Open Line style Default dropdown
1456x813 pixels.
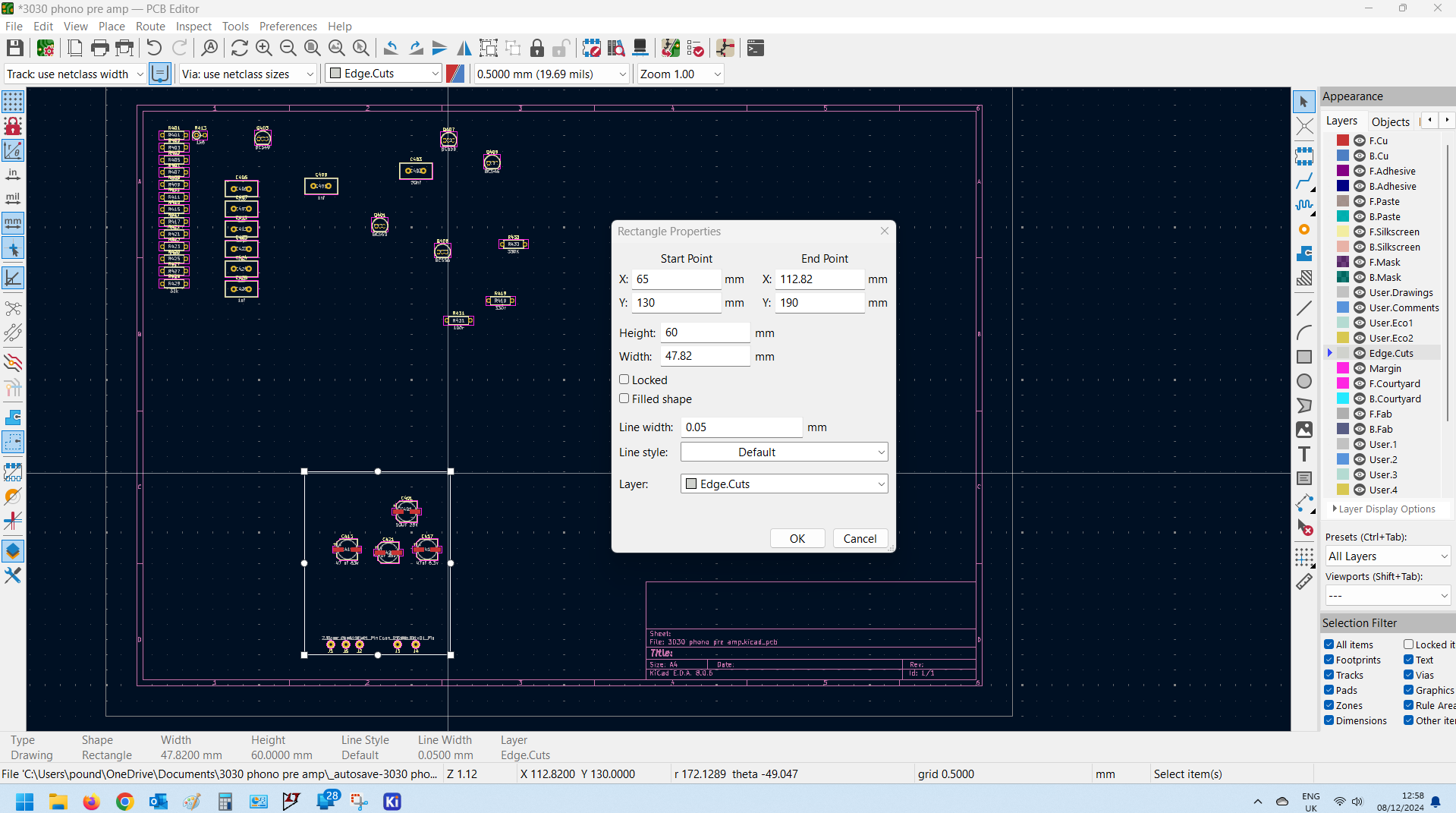coord(784,452)
